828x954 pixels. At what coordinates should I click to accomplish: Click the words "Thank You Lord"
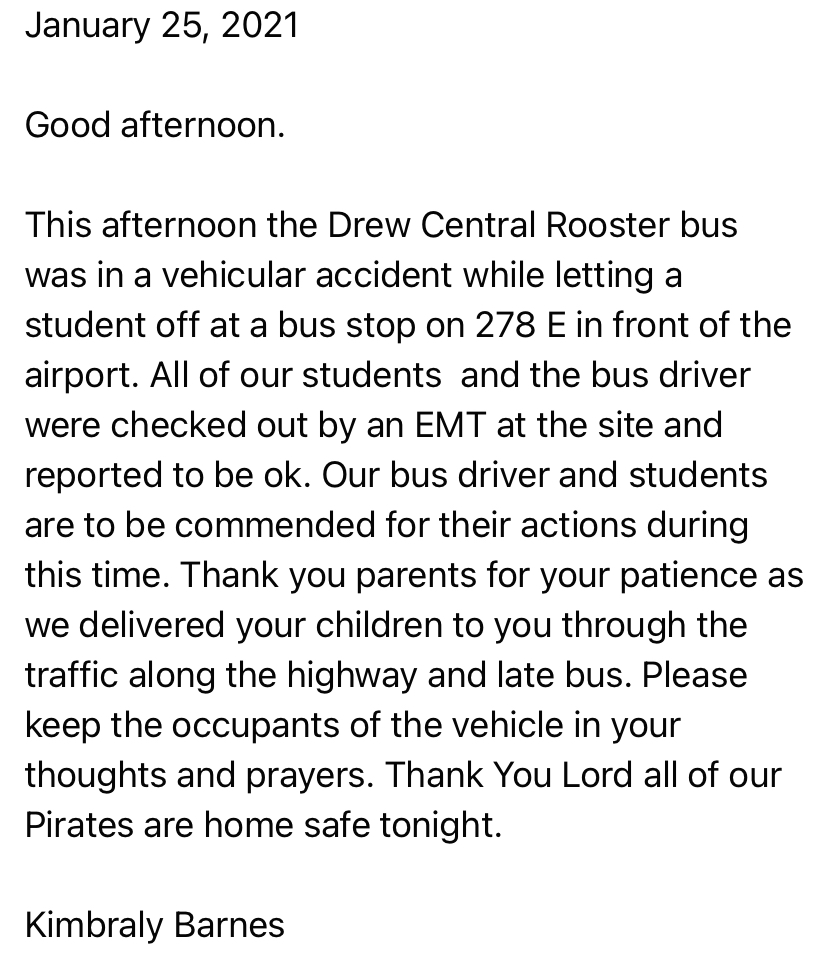click(502, 775)
